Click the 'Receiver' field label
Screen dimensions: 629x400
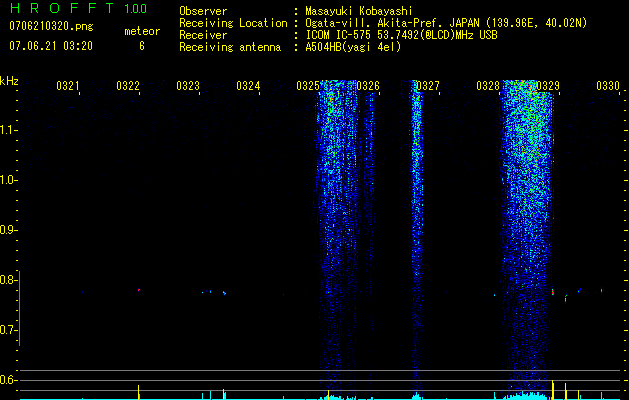tap(203, 35)
